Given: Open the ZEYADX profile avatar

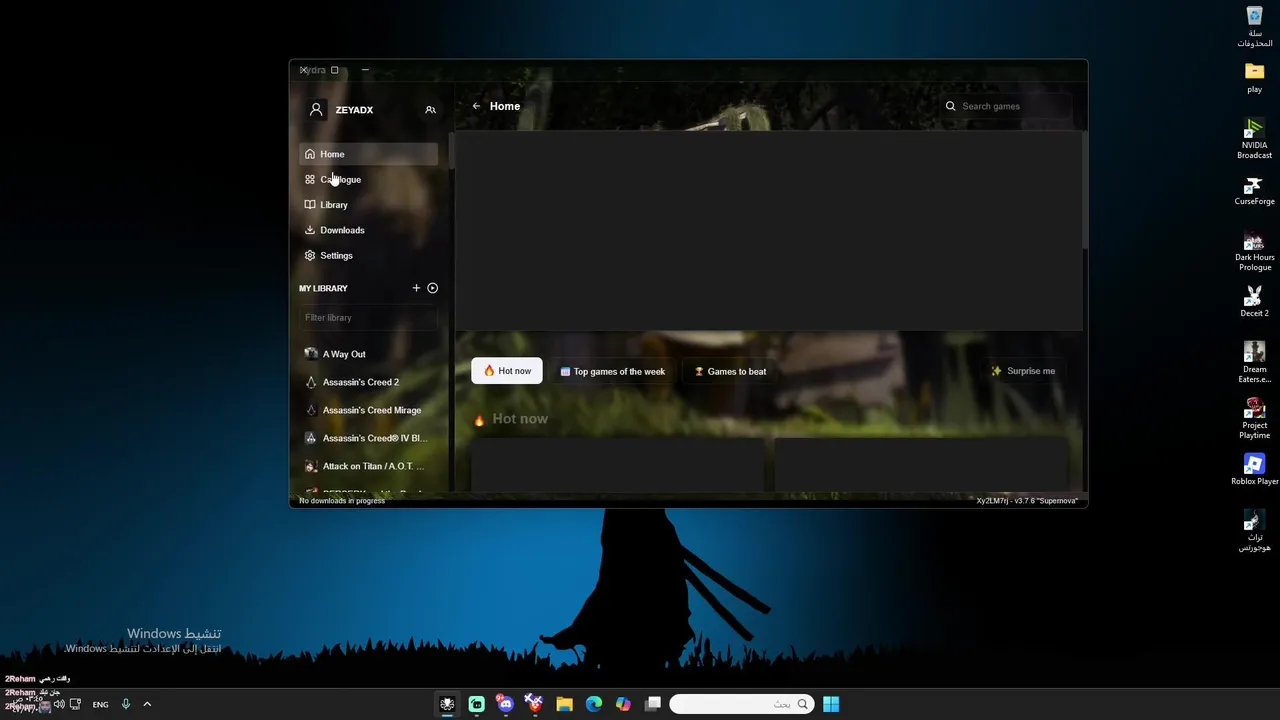Looking at the screenshot, I should [x=316, y=110].
